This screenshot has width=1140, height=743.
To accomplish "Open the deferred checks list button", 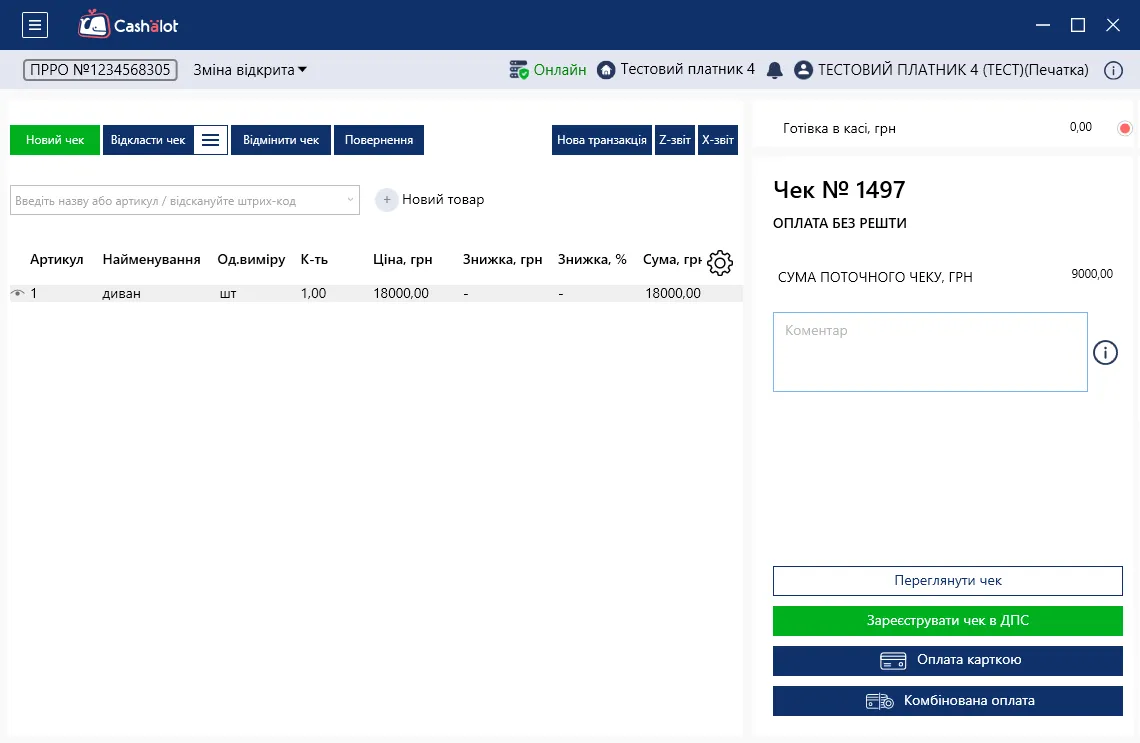I will (211, 140).
